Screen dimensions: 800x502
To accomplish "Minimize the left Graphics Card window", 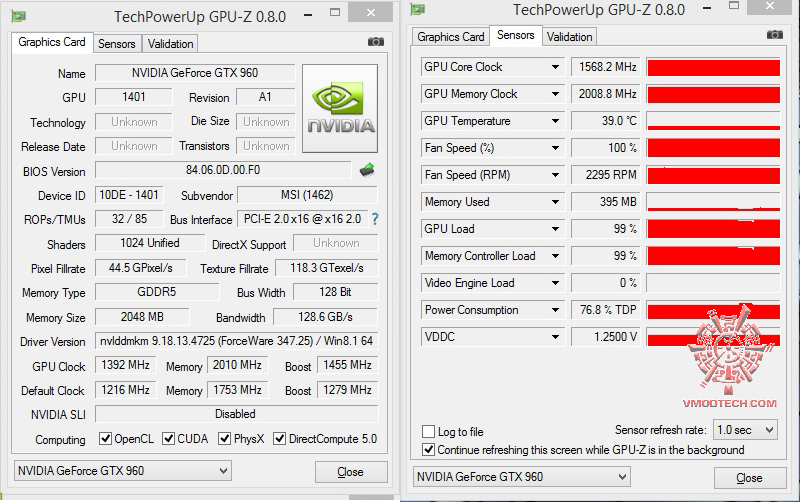I will [308, 15].
